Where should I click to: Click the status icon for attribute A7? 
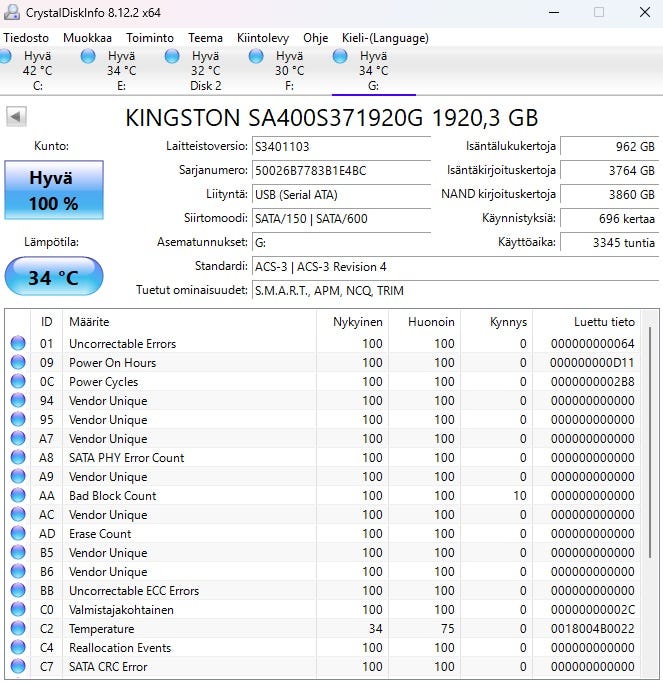point(18,438)
